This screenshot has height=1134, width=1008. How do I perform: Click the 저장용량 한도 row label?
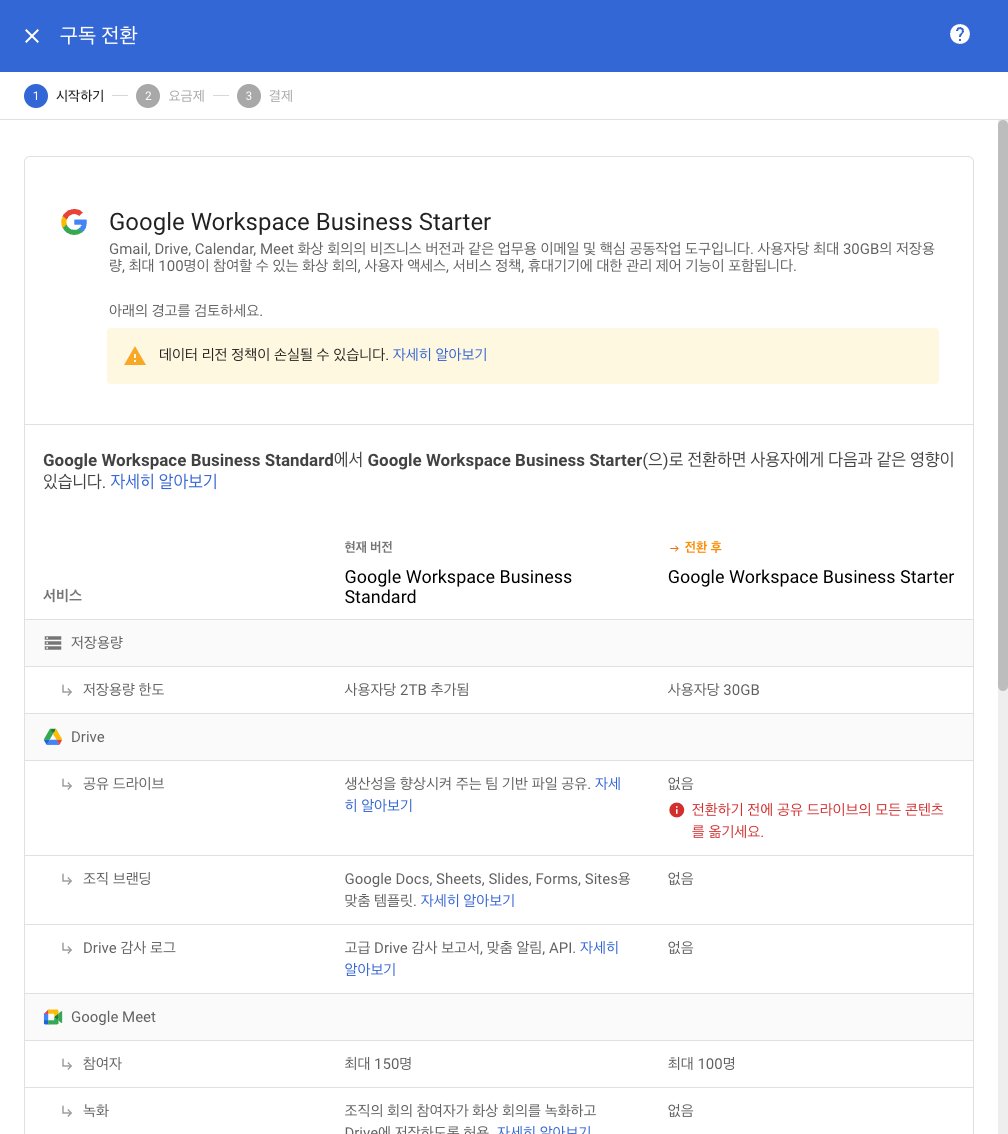click(123, 689)
